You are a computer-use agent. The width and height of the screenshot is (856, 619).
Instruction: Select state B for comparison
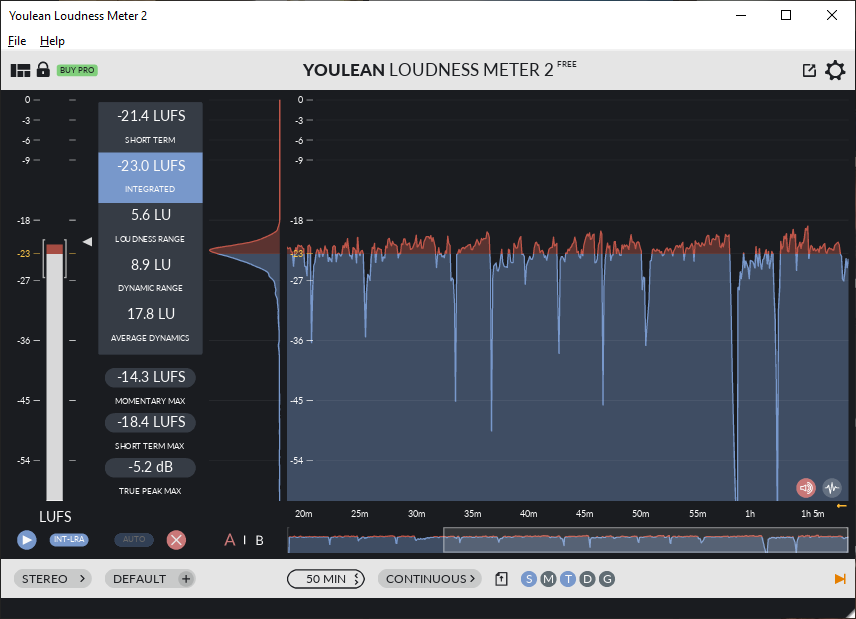point(259,540)
